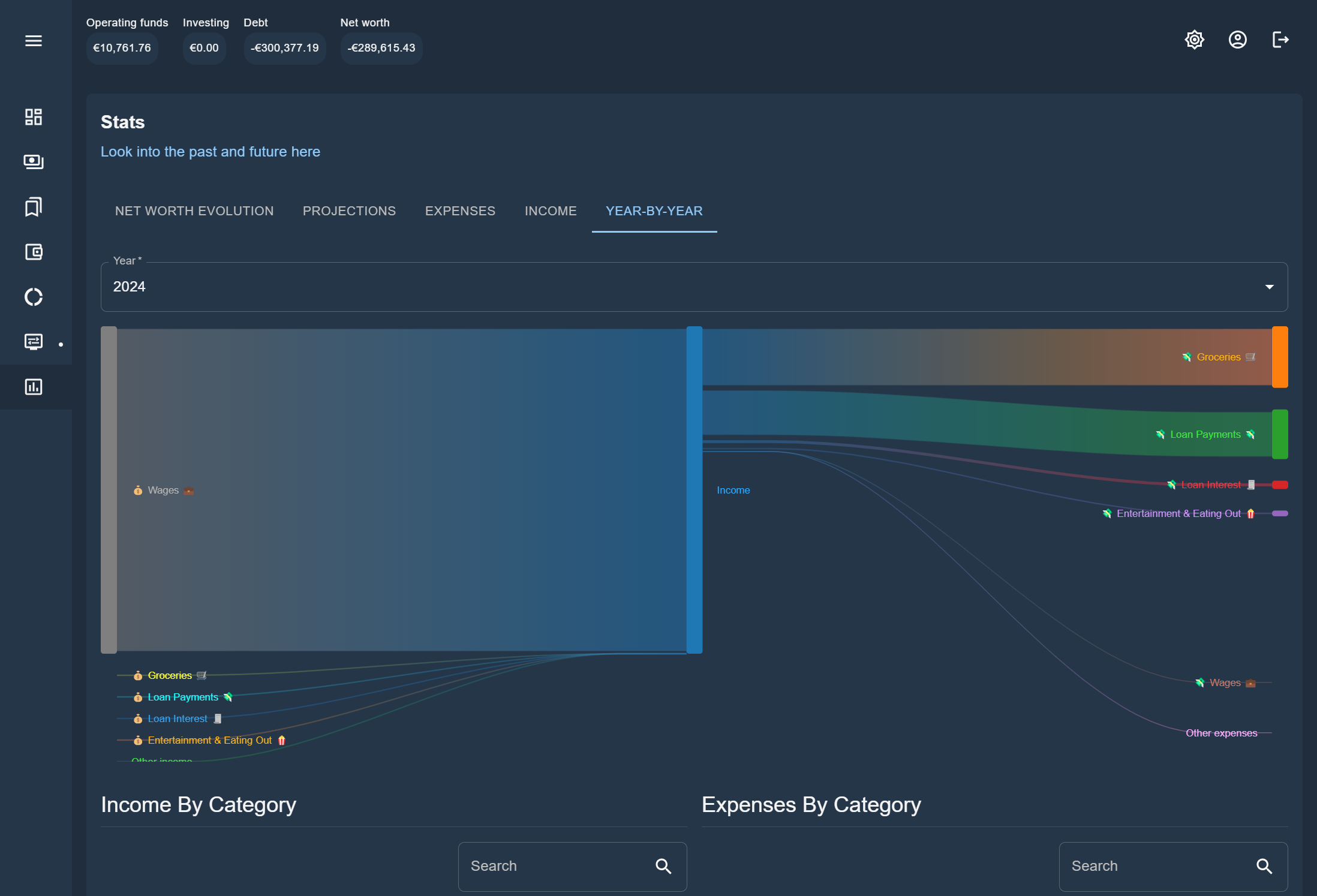
Task: Open the dashboard grid icon
Action: point(34,117)
